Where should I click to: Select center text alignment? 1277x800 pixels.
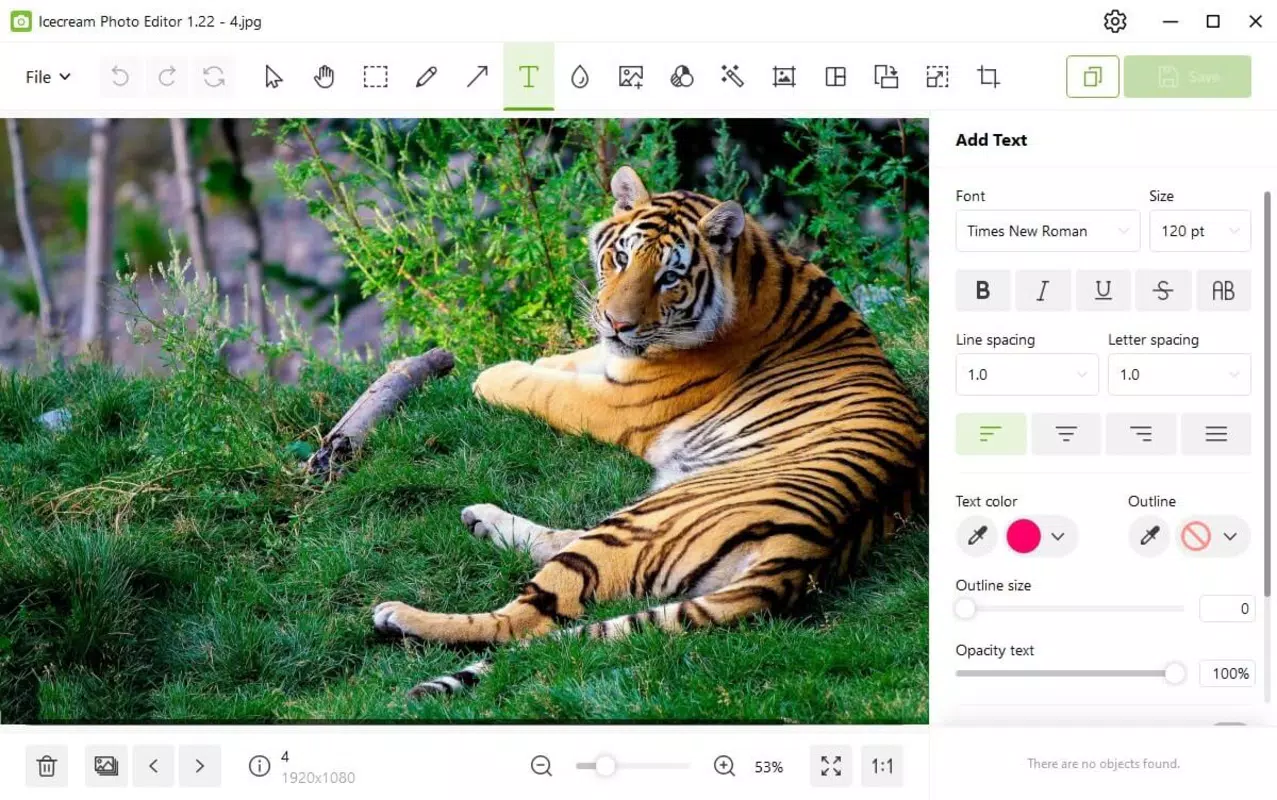tap(1066, 434)
